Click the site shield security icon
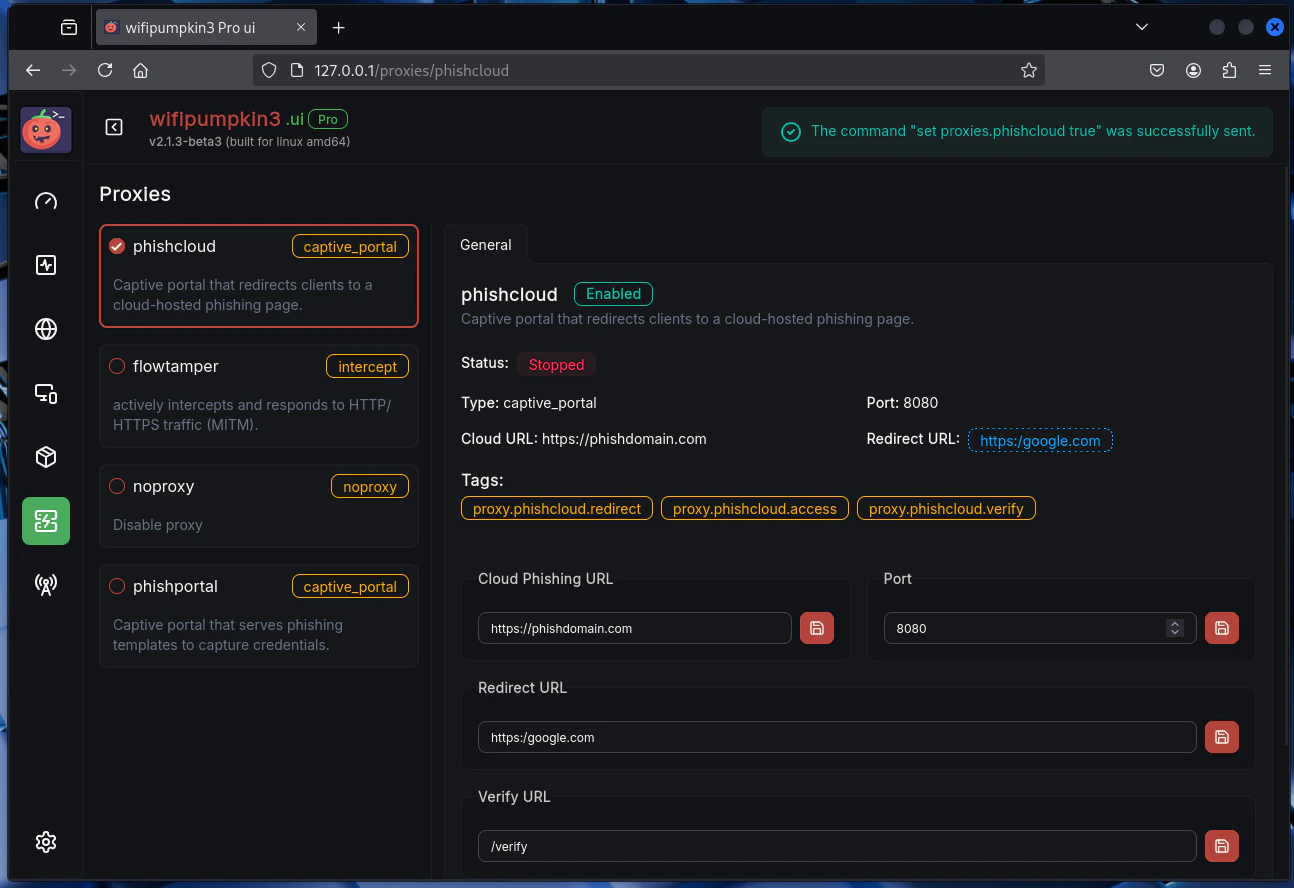The width and height of the screenshot is (1294, 888). click(268, 70)
